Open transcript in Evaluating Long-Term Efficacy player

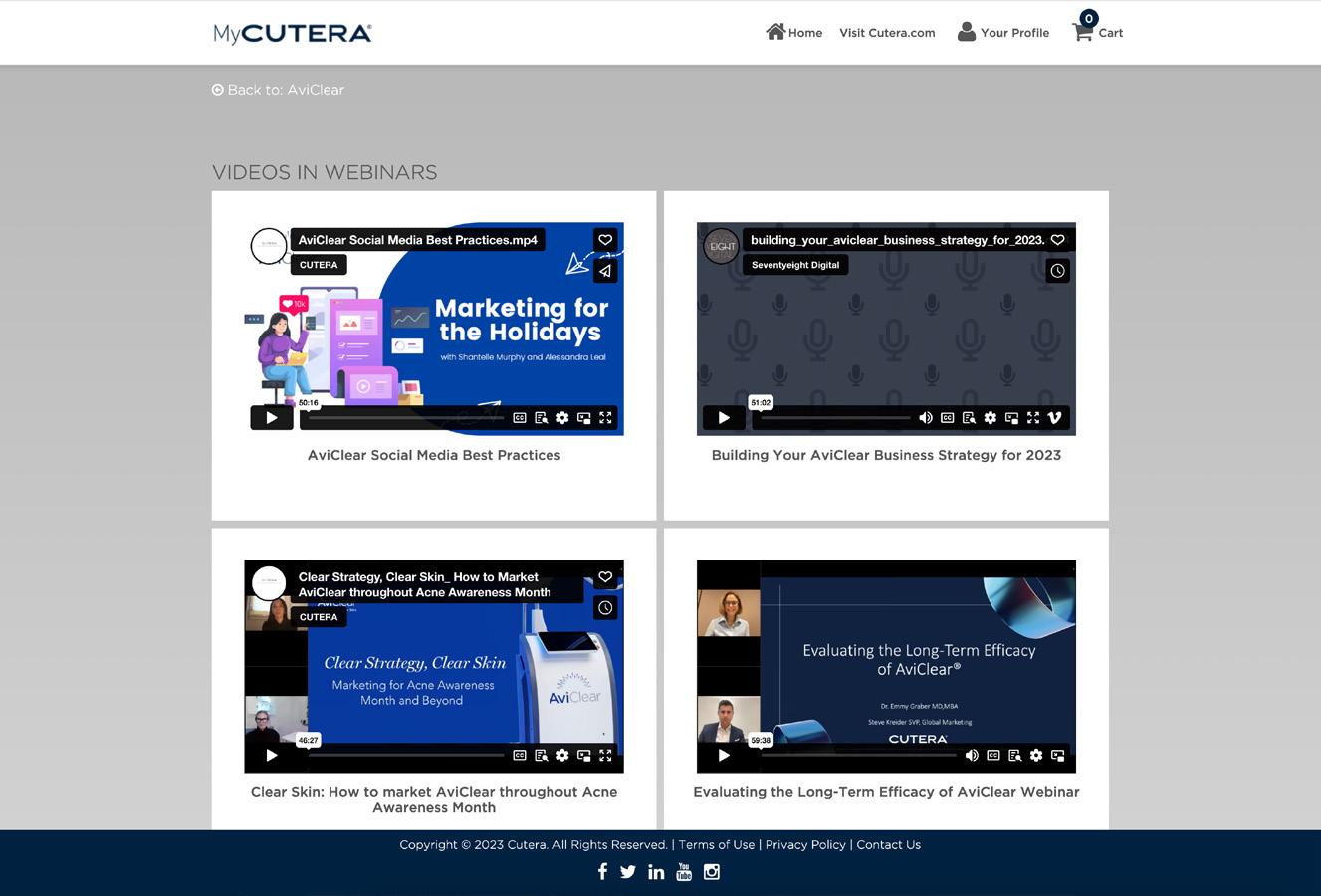coord(1015,756)
